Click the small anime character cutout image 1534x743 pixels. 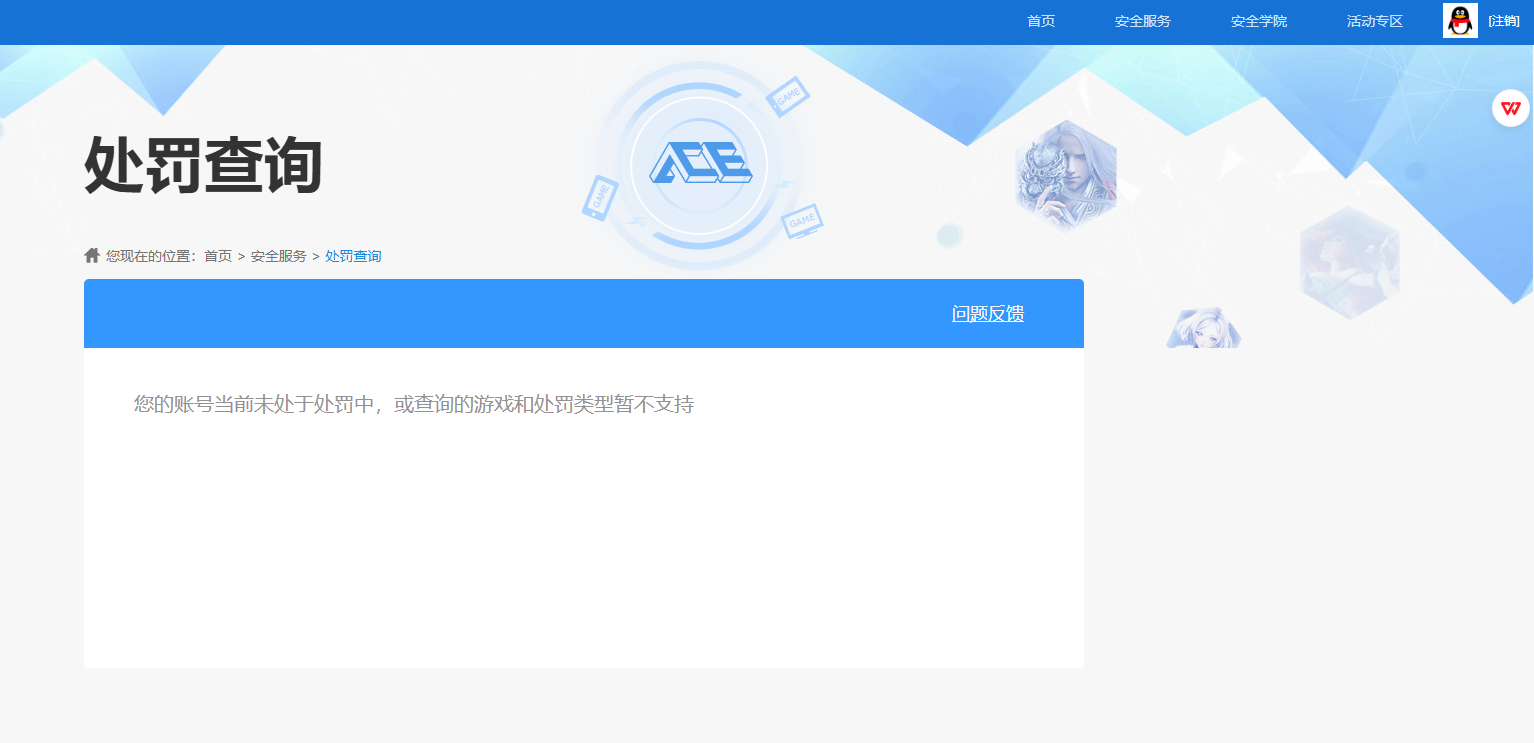click(x=1203, y=330)
